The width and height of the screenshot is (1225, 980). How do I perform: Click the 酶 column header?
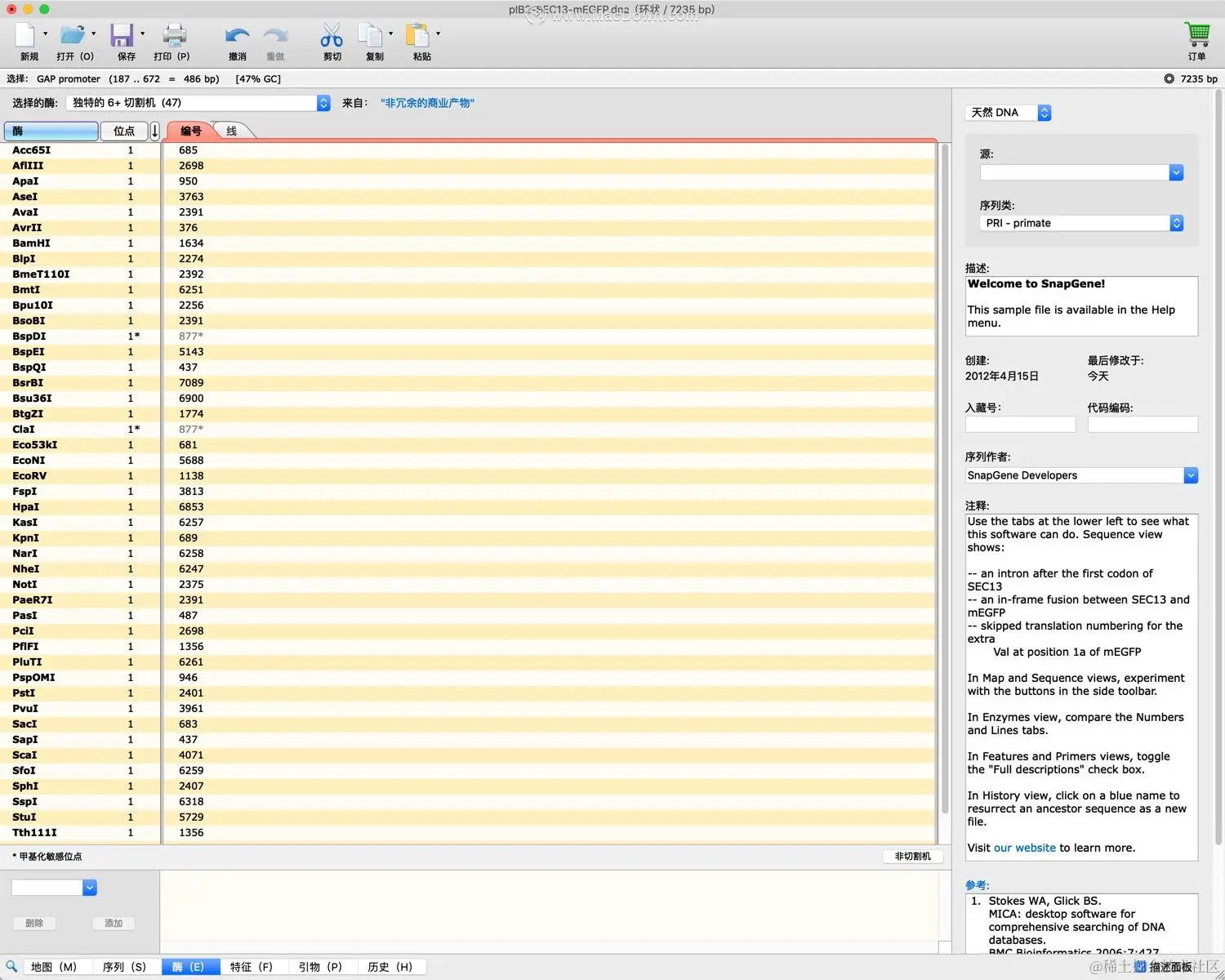[x=51, y=131]
